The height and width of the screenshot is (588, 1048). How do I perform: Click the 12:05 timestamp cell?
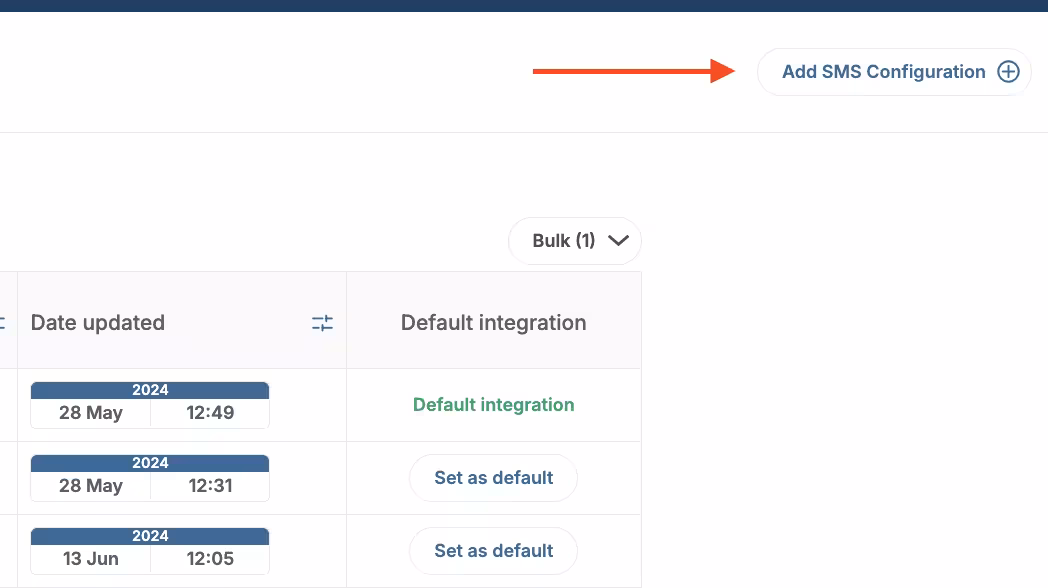[x=210, y=558]
